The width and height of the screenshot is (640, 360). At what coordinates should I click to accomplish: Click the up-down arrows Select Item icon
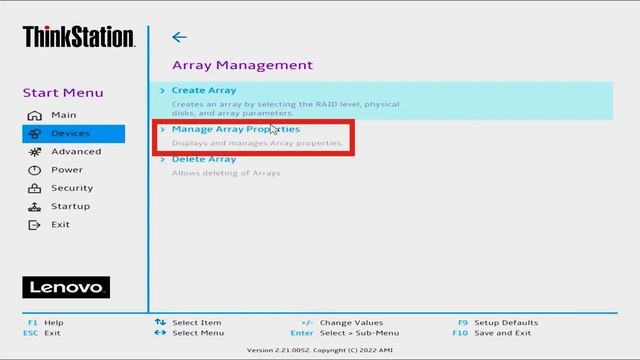coord(160,322)
